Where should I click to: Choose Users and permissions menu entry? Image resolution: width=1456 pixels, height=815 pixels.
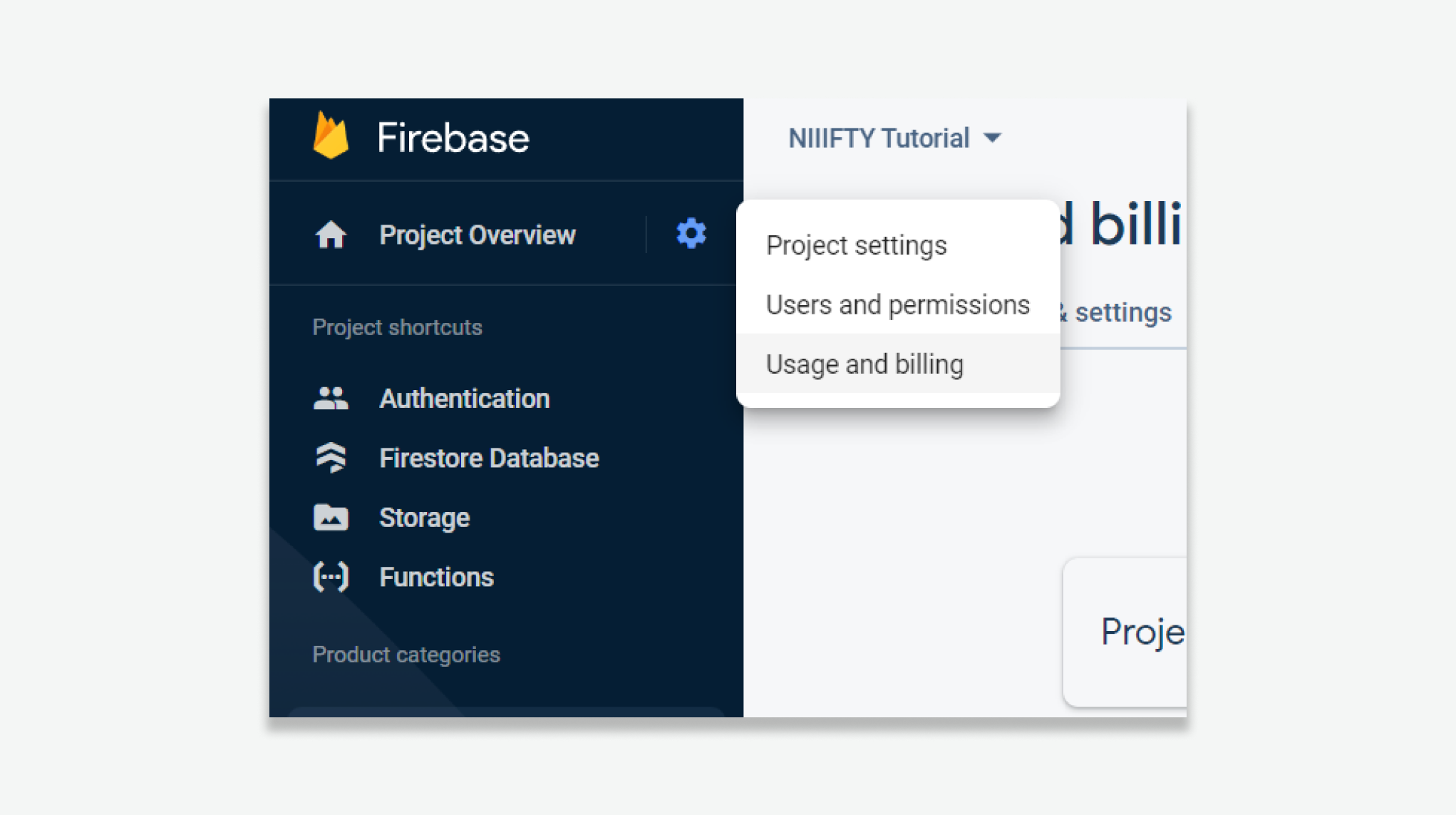tap(898, 304)
